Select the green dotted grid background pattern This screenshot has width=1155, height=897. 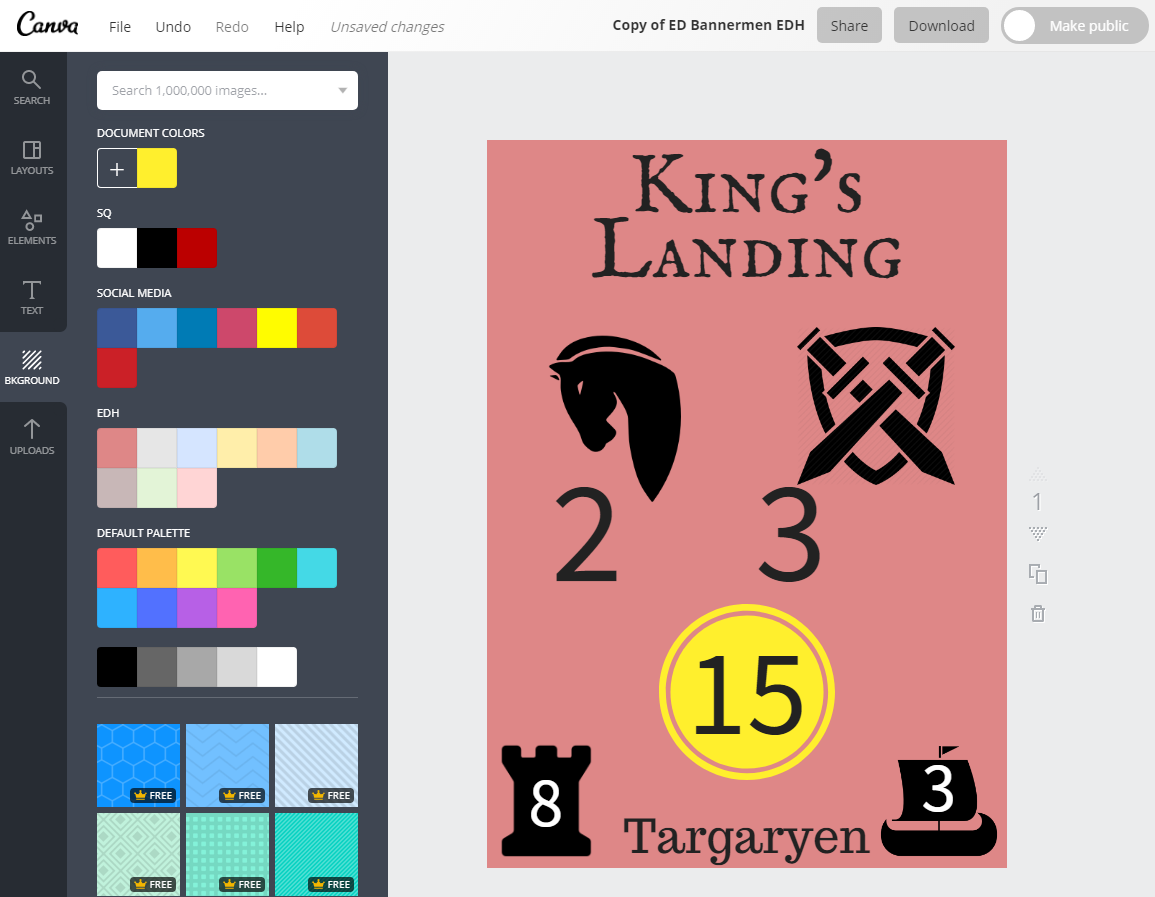click(227, 854)
